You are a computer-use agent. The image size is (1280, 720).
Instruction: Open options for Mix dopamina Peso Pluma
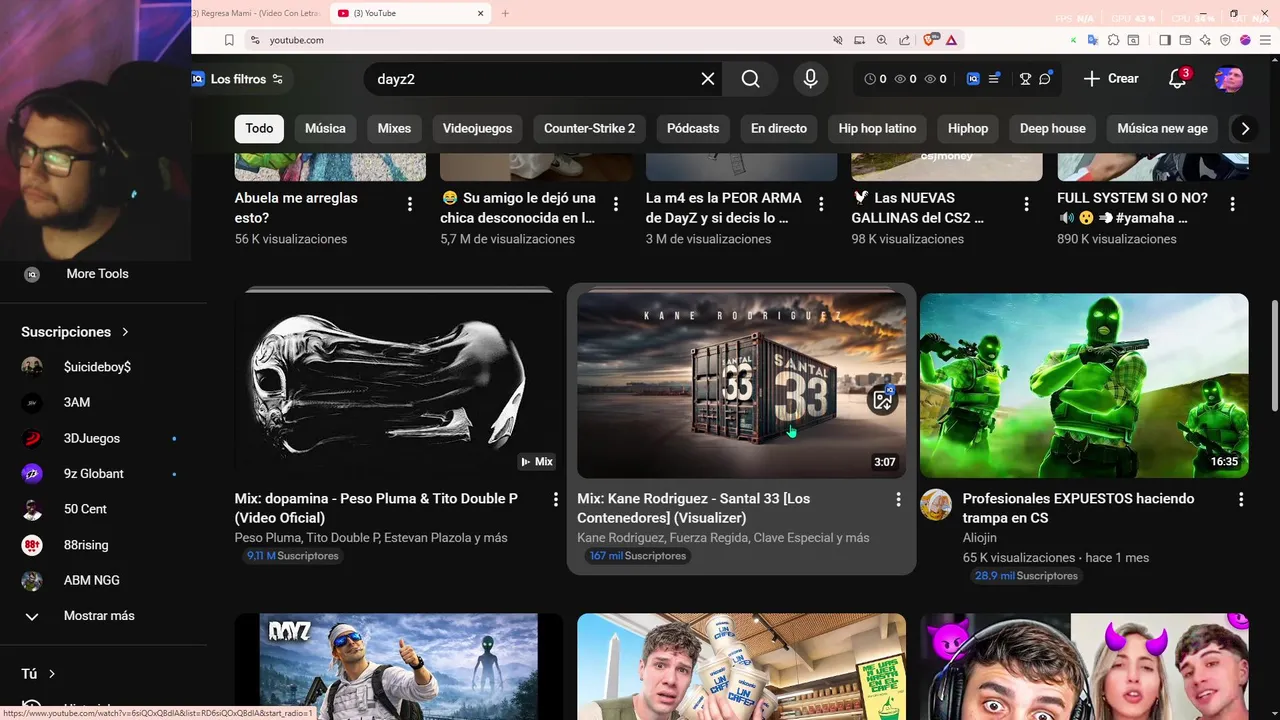pyautogui.click(x=556, y=499)
